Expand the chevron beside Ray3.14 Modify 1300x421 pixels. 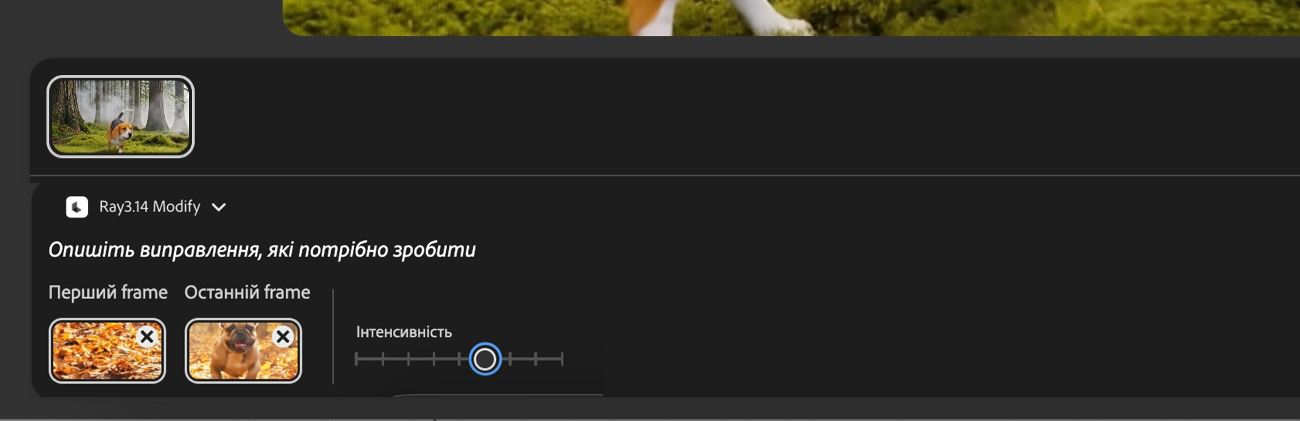pos(219,207)
